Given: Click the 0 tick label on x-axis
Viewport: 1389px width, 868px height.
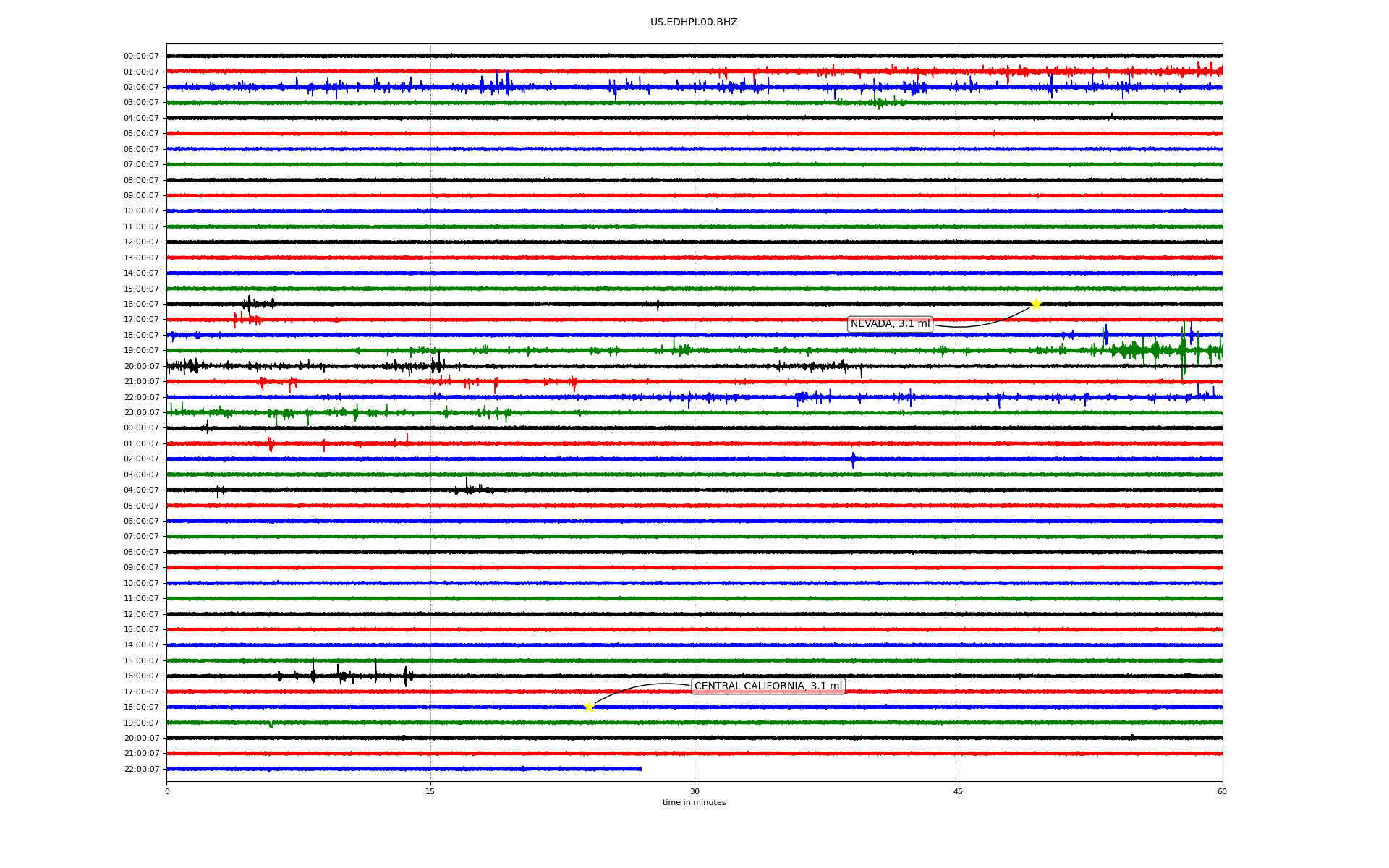Looking at the screenshot, I should pos(167,791).
